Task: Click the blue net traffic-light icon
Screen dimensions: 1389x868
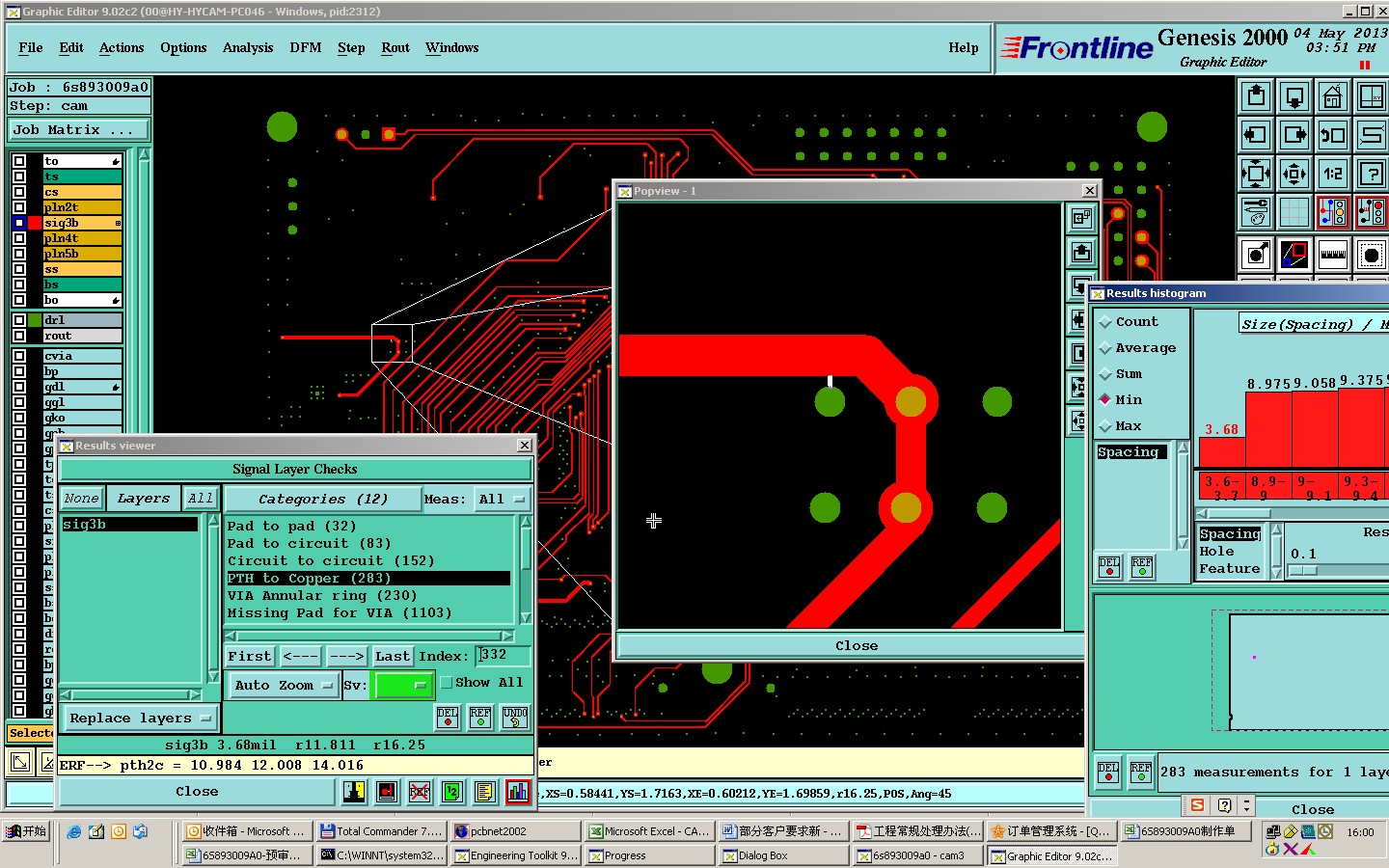Action: click(x=1333, y=212)
